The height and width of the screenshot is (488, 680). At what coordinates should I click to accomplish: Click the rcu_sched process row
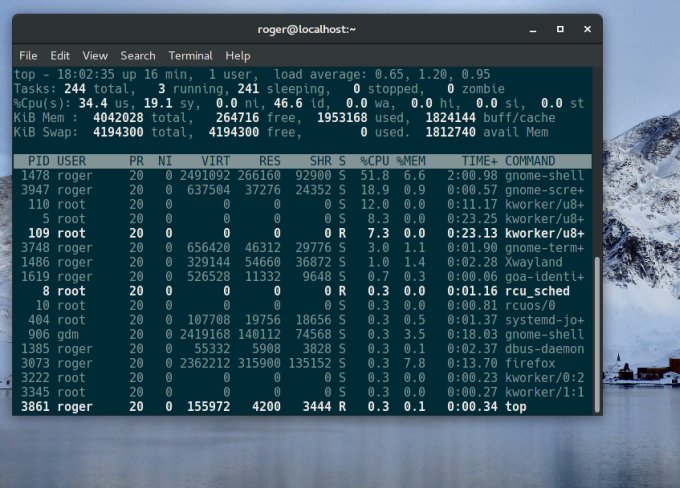300,290
